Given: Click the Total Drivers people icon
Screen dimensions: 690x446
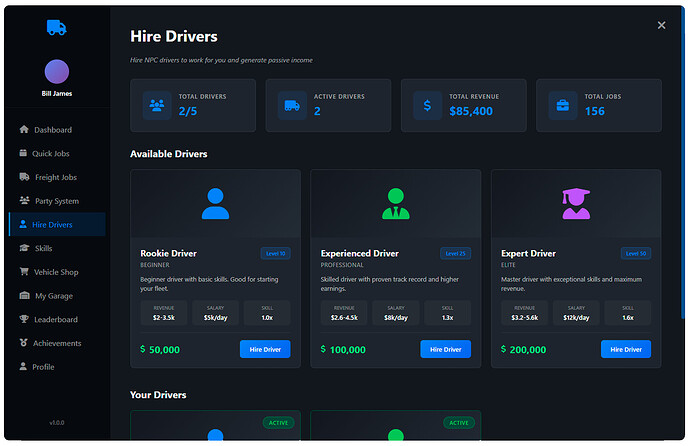Looking at the screenshot, I should [x=158, y=105].
